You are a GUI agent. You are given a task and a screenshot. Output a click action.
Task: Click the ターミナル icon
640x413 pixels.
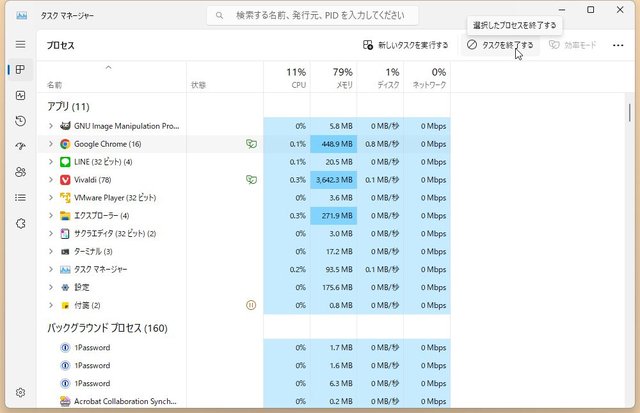point(65,251)
